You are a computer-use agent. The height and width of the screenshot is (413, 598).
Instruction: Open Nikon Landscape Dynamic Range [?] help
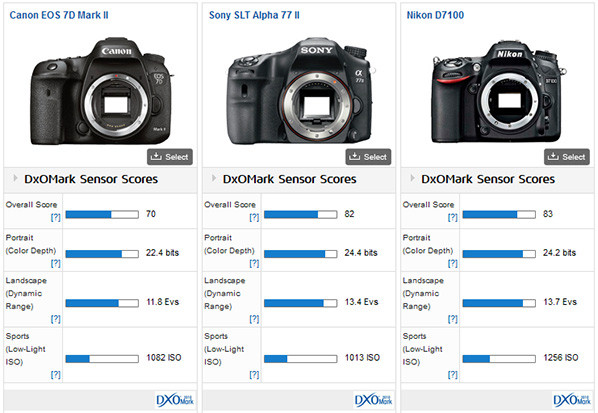pyautogui.click(x=453, y=319)
